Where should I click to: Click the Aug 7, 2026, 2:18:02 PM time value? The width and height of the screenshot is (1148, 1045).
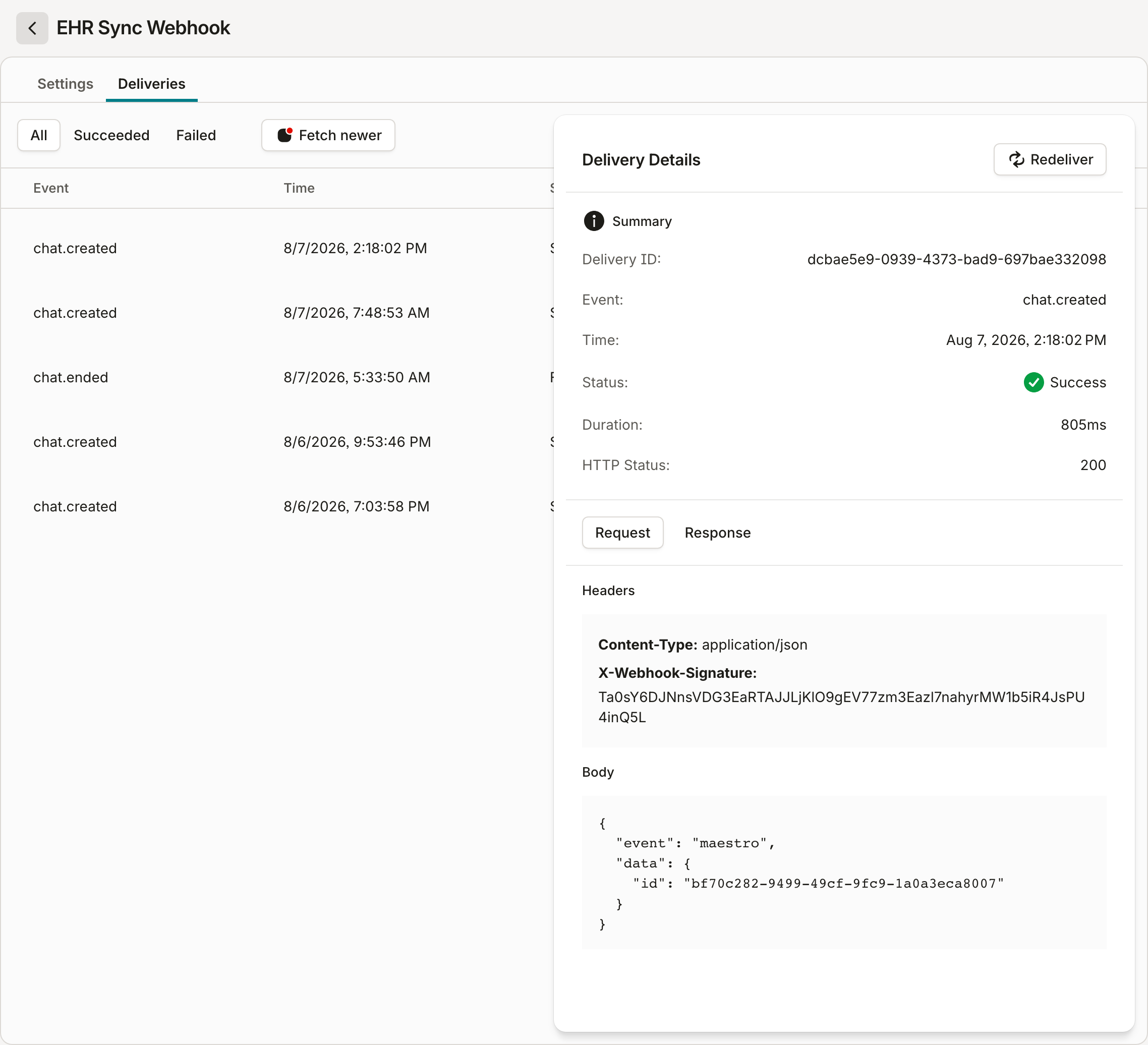pyautogui.click(x=1025, y=340)
